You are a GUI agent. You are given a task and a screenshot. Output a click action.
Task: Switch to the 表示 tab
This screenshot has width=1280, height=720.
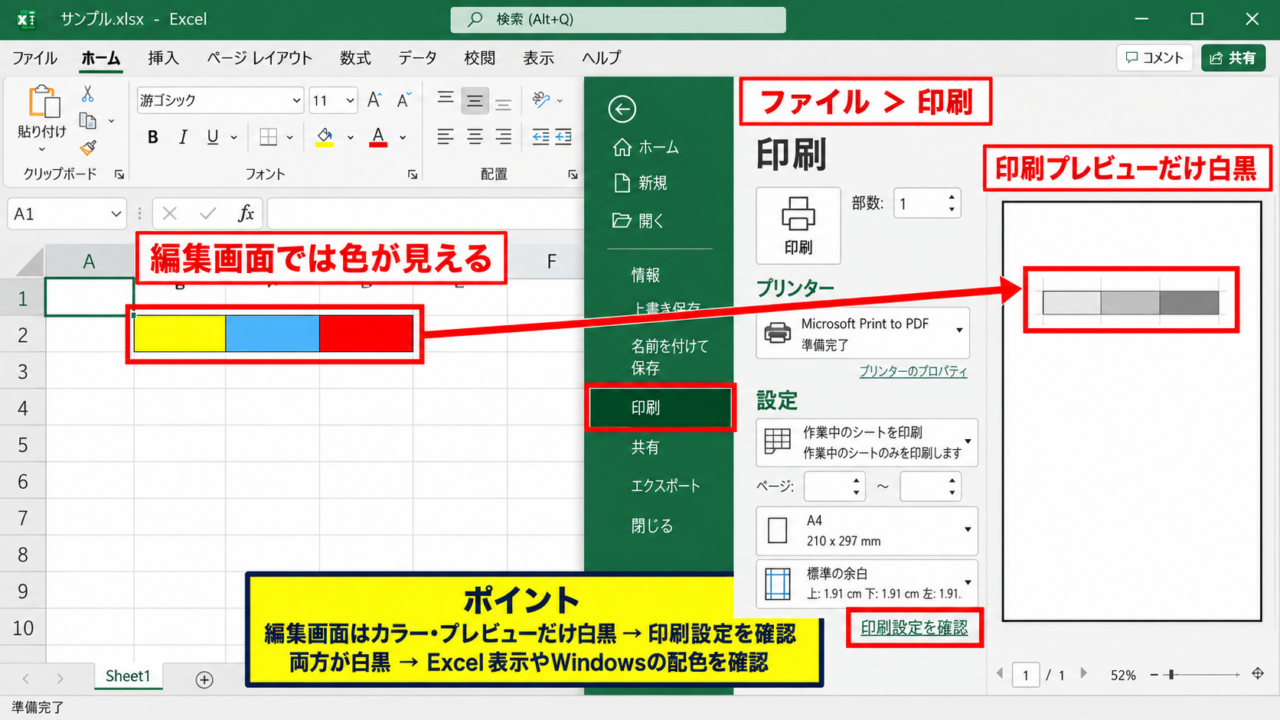click(x=538, y=58)
